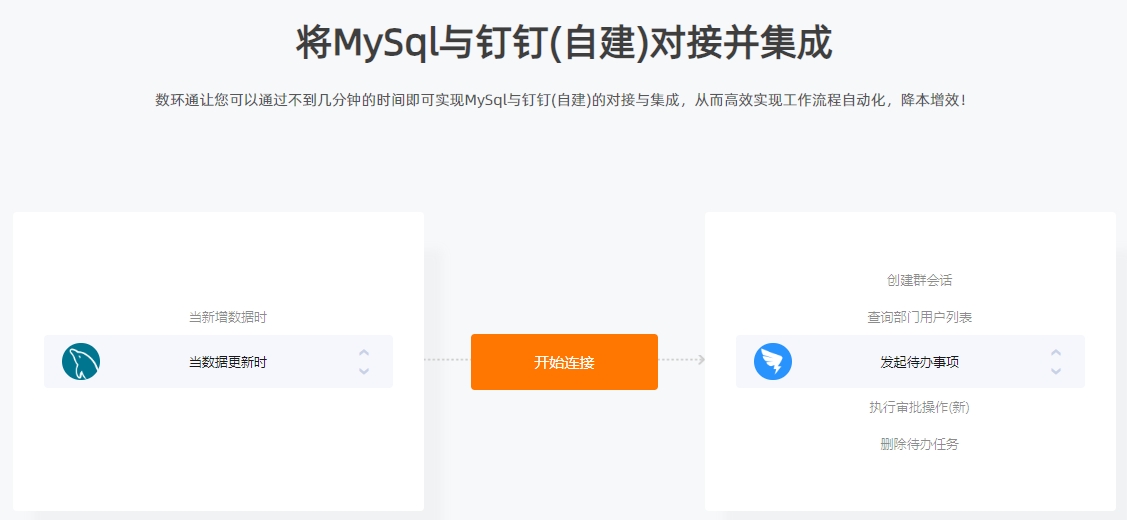
Task: Choose the 执行审批操作(新) action
Action: click(919, 407)
